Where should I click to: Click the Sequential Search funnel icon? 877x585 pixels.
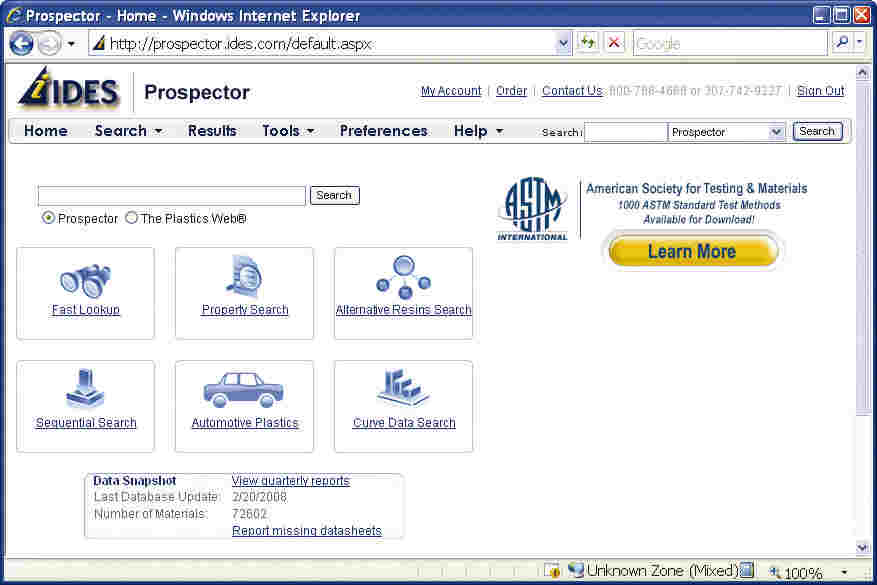pos(85,389)
